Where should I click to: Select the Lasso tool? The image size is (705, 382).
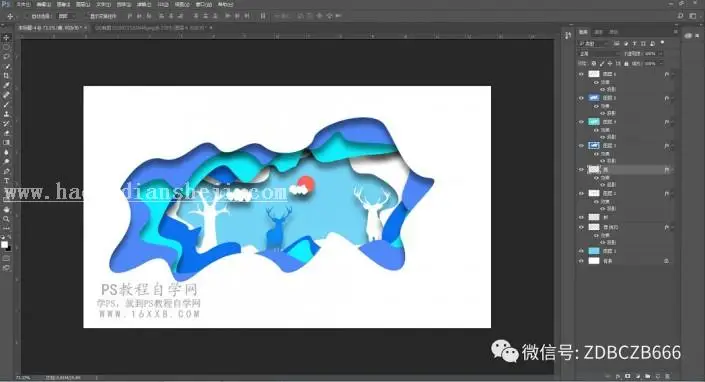[x=6, y=57]
